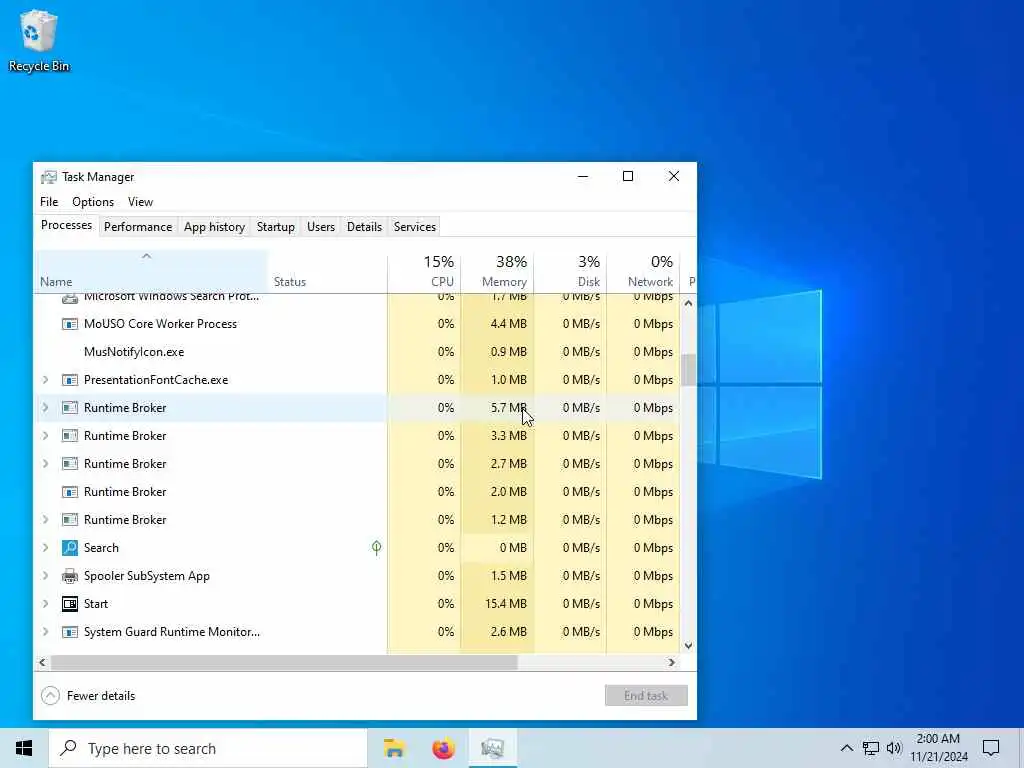Open the File menu
Viewport: 1024px width, 768px height.
pos(49,202)
